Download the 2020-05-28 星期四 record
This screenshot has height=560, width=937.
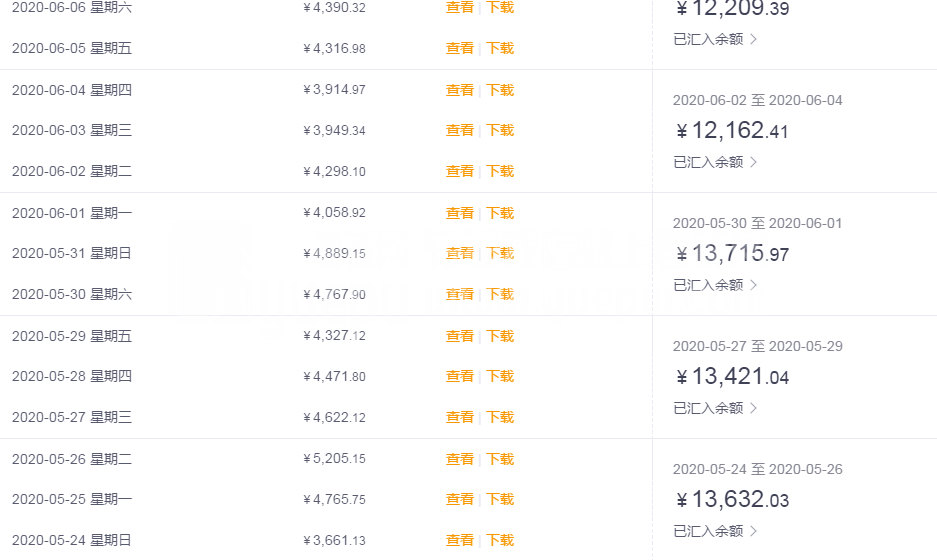[500, 376]
